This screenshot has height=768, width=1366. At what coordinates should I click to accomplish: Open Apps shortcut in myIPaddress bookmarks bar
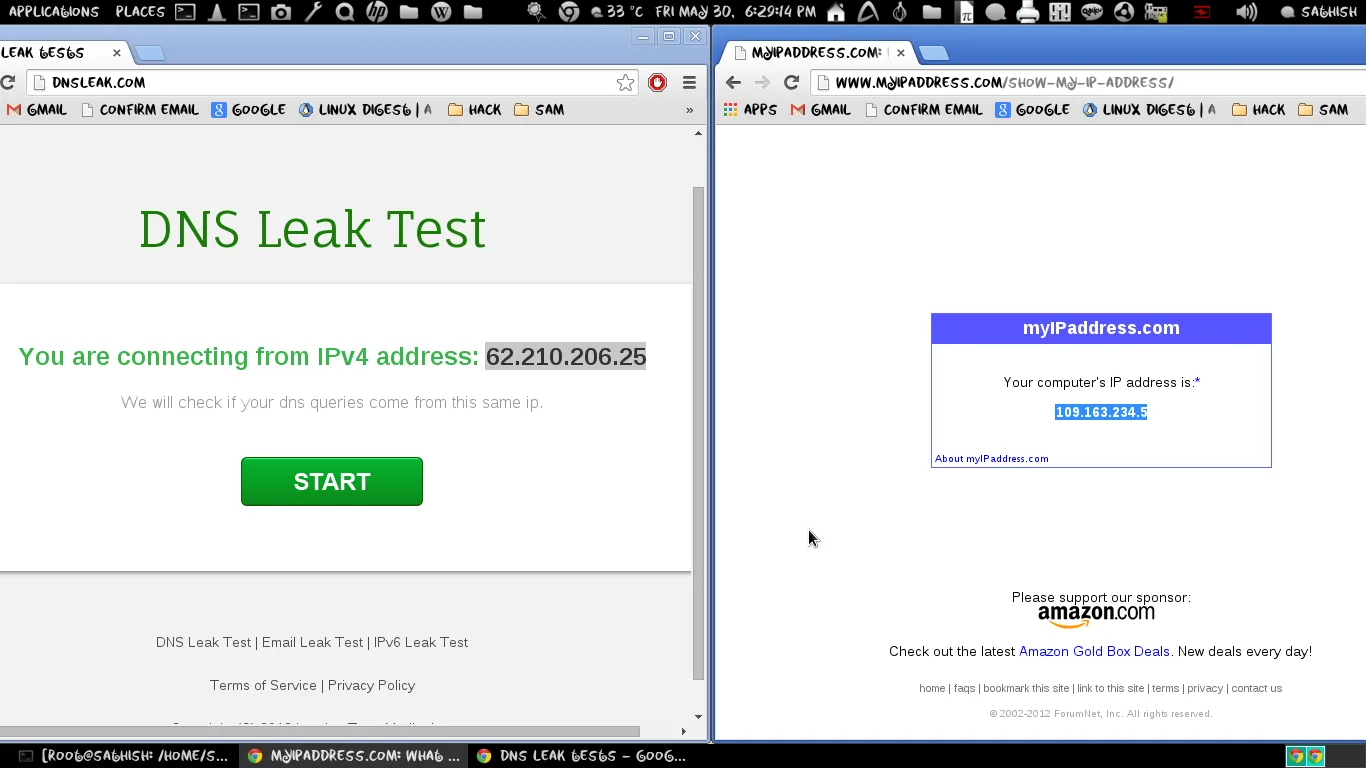pos(750,109)
